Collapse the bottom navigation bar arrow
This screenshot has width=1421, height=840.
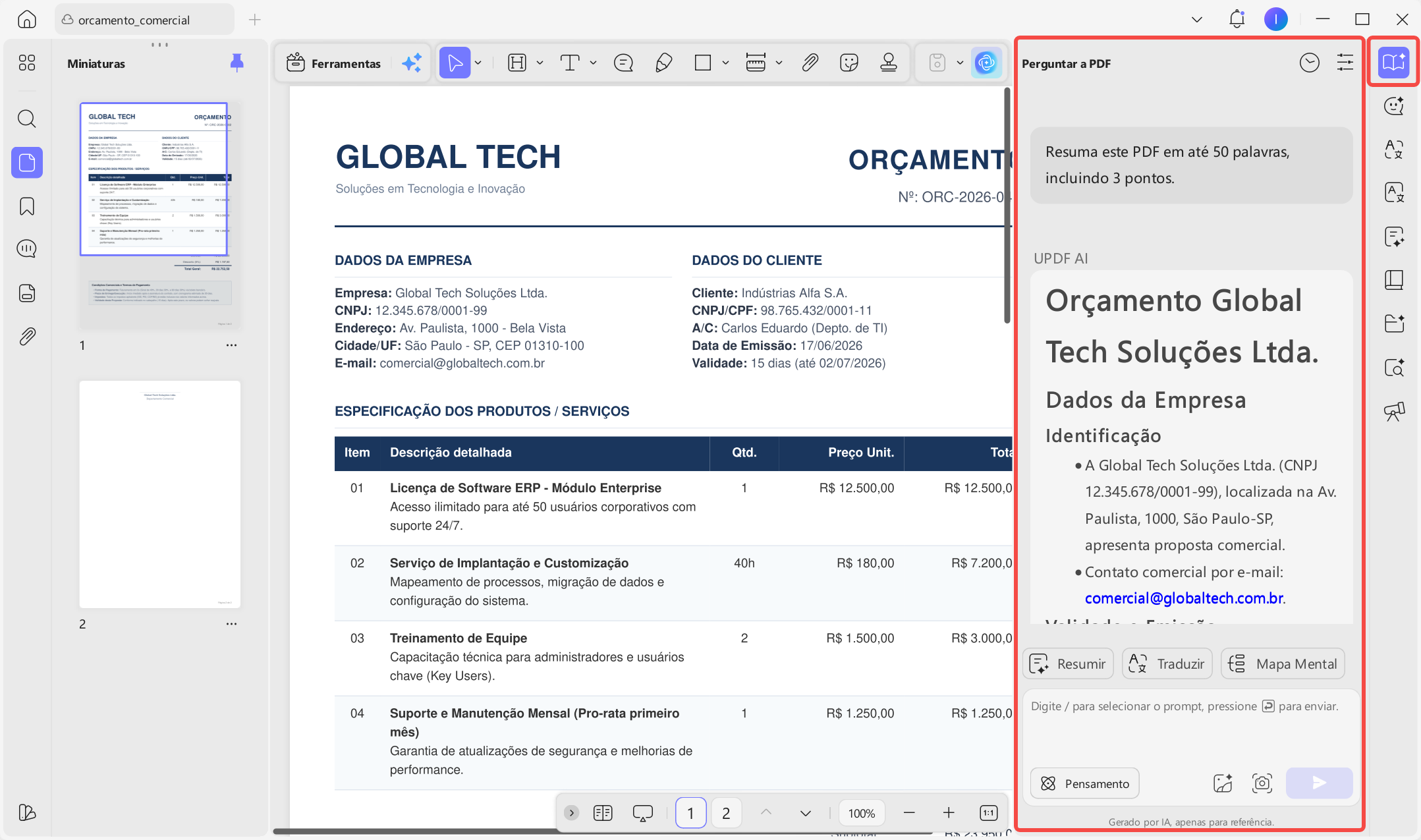tap(572, 813)
